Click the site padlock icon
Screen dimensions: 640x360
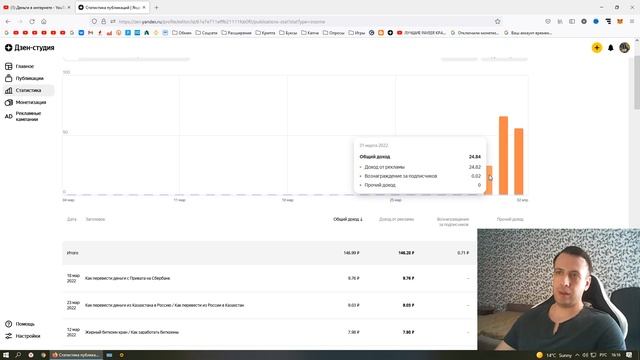coord(104,21)
